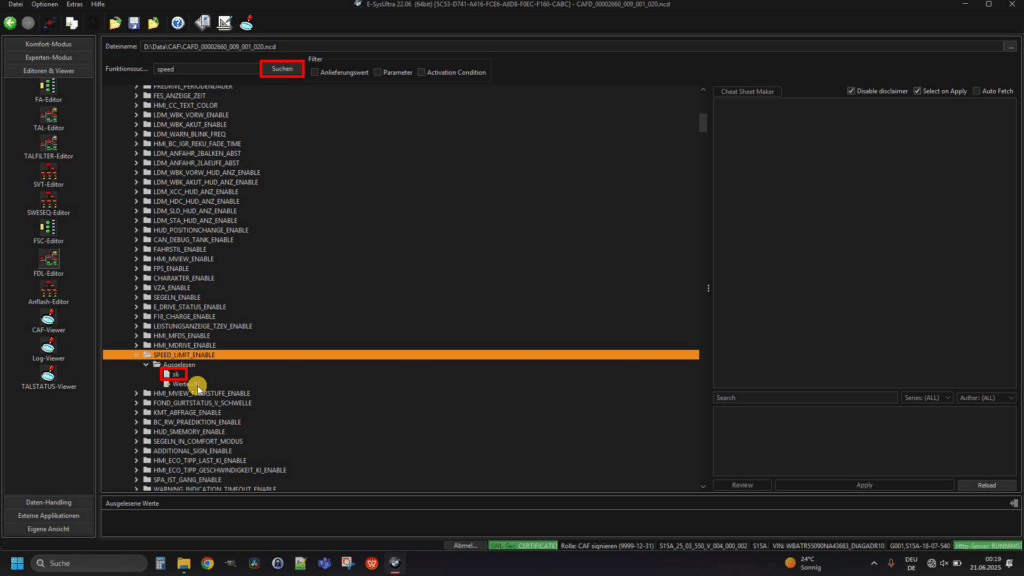Viewport: 1024px width, 576px height.
Task: Tick the Parameter filter checkbox
Action: (x=377, y=72)
